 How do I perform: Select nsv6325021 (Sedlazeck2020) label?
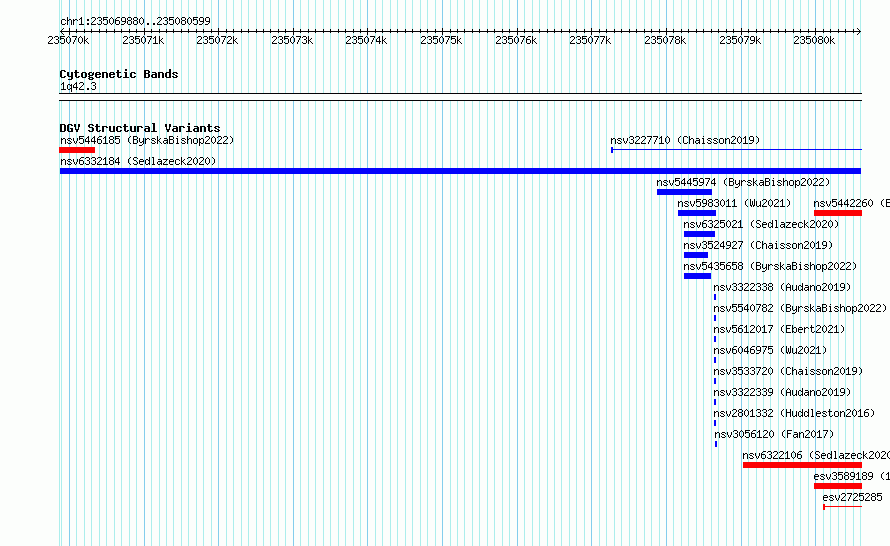(x=761, y=224)
